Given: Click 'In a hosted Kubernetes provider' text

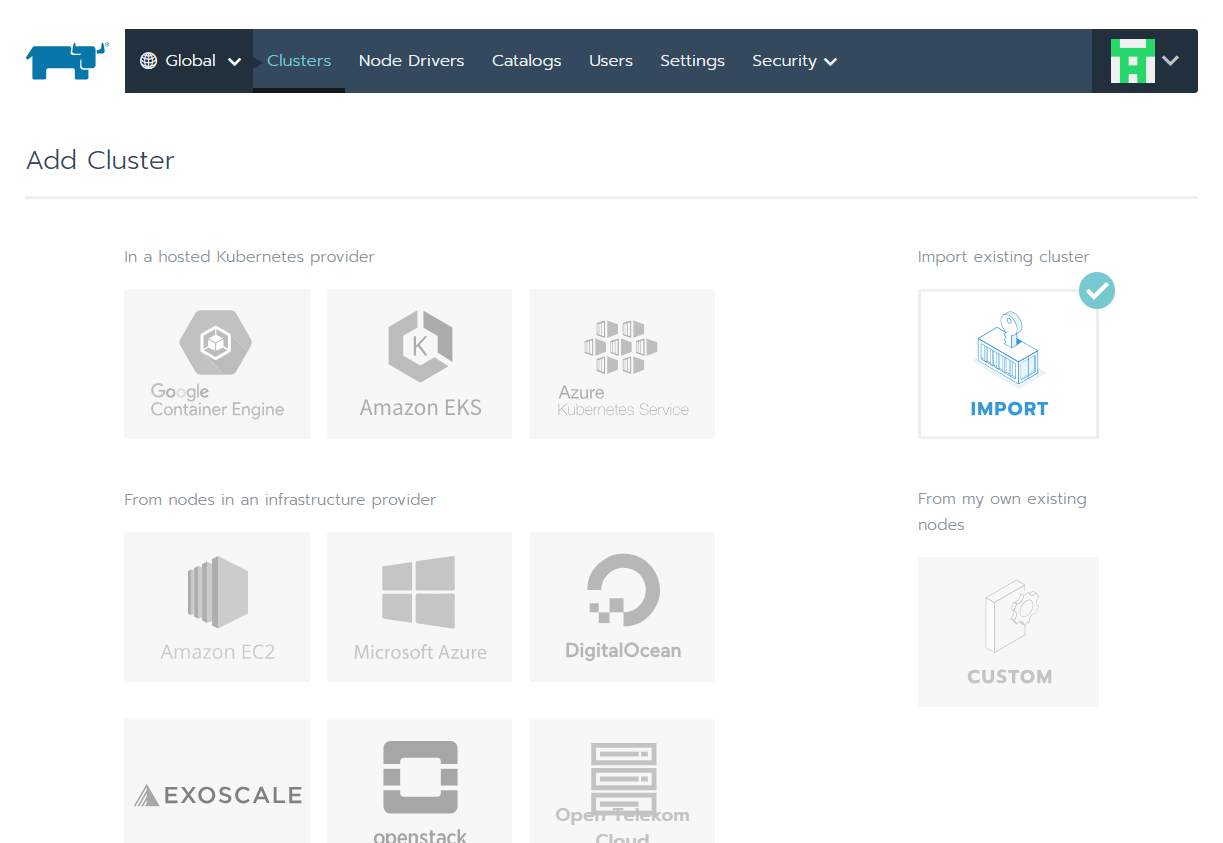Looking at the screenshot, I should pyautogui.click(x=249, y=257).
